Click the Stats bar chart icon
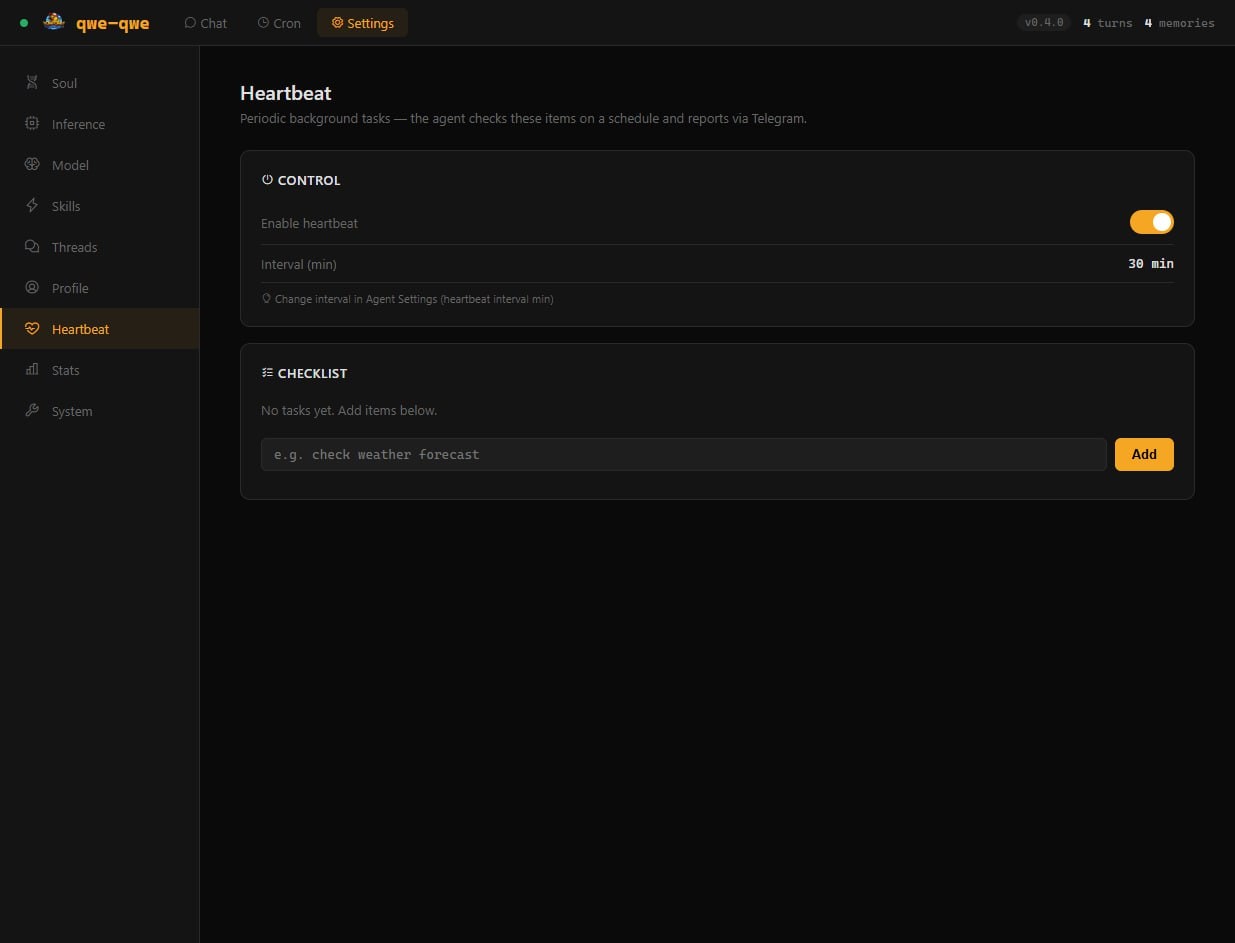 point(32,370)
